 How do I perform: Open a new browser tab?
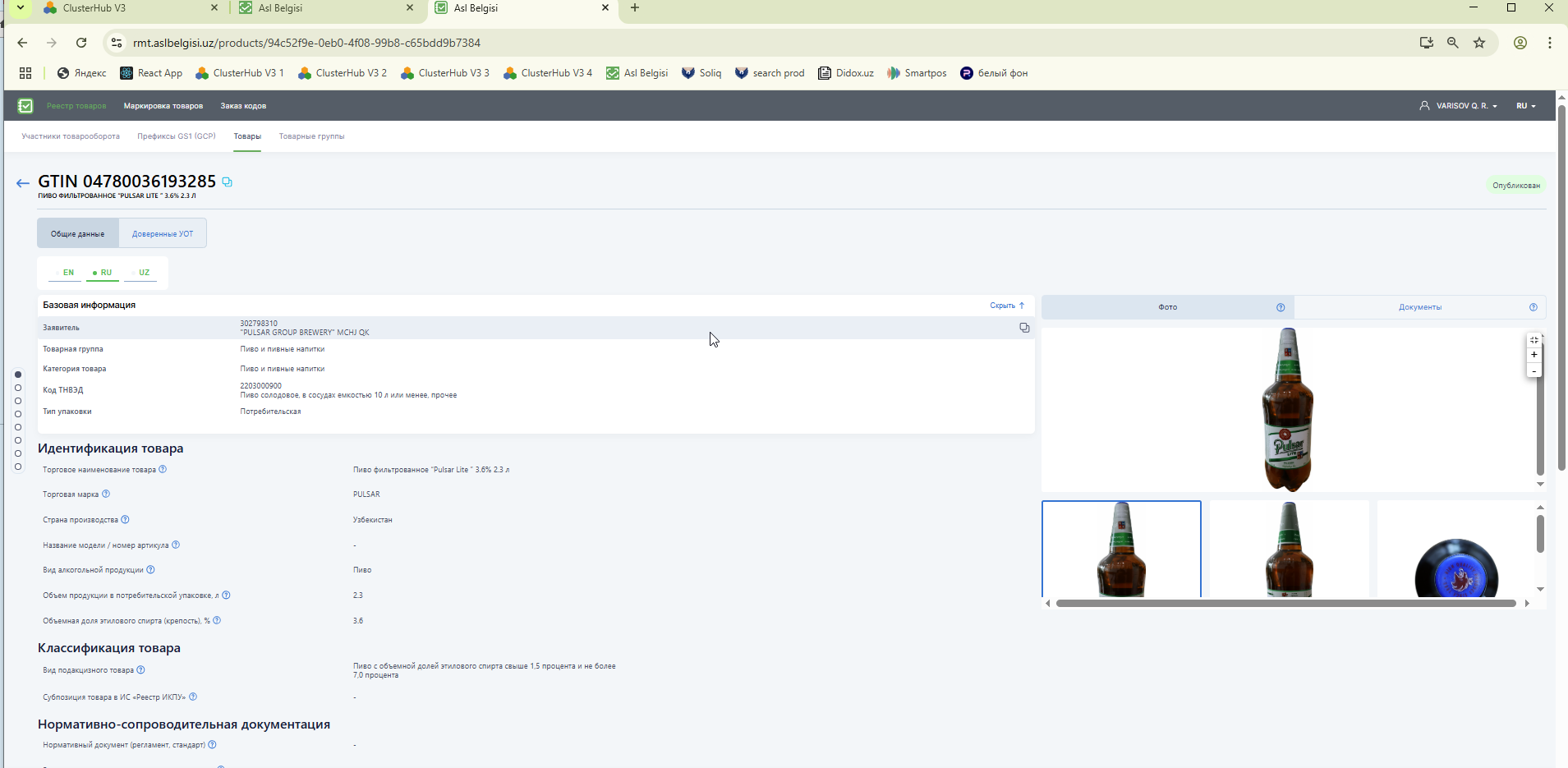click(x=634, y=8)
